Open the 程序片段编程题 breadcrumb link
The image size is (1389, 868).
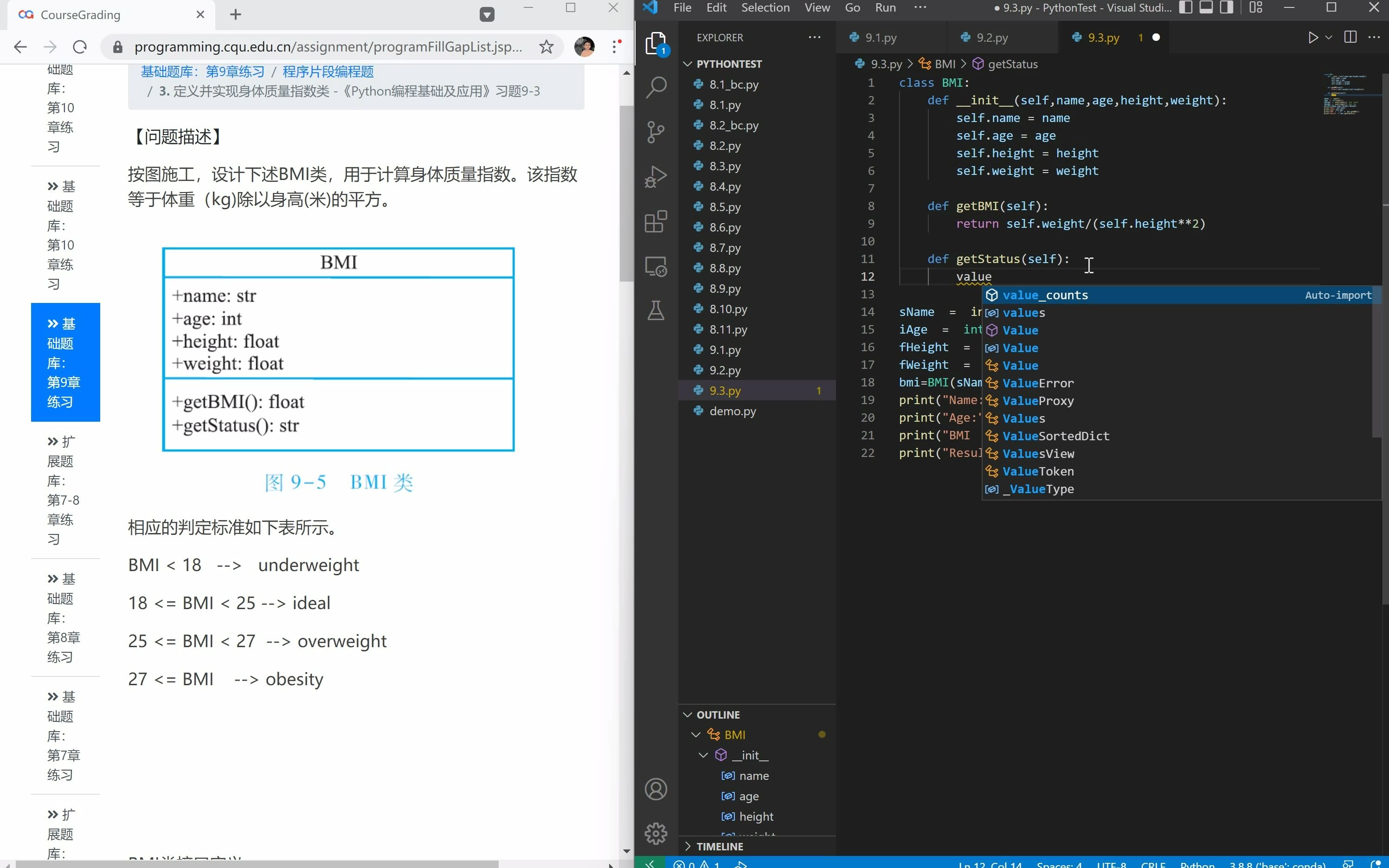point(328,72)
